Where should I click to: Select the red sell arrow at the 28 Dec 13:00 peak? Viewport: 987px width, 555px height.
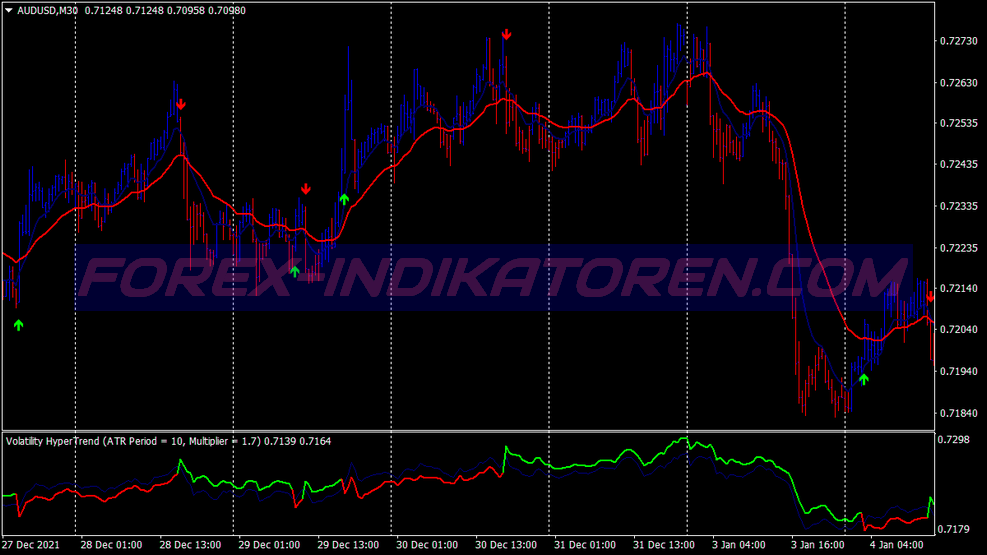click(x=180, y=104)
